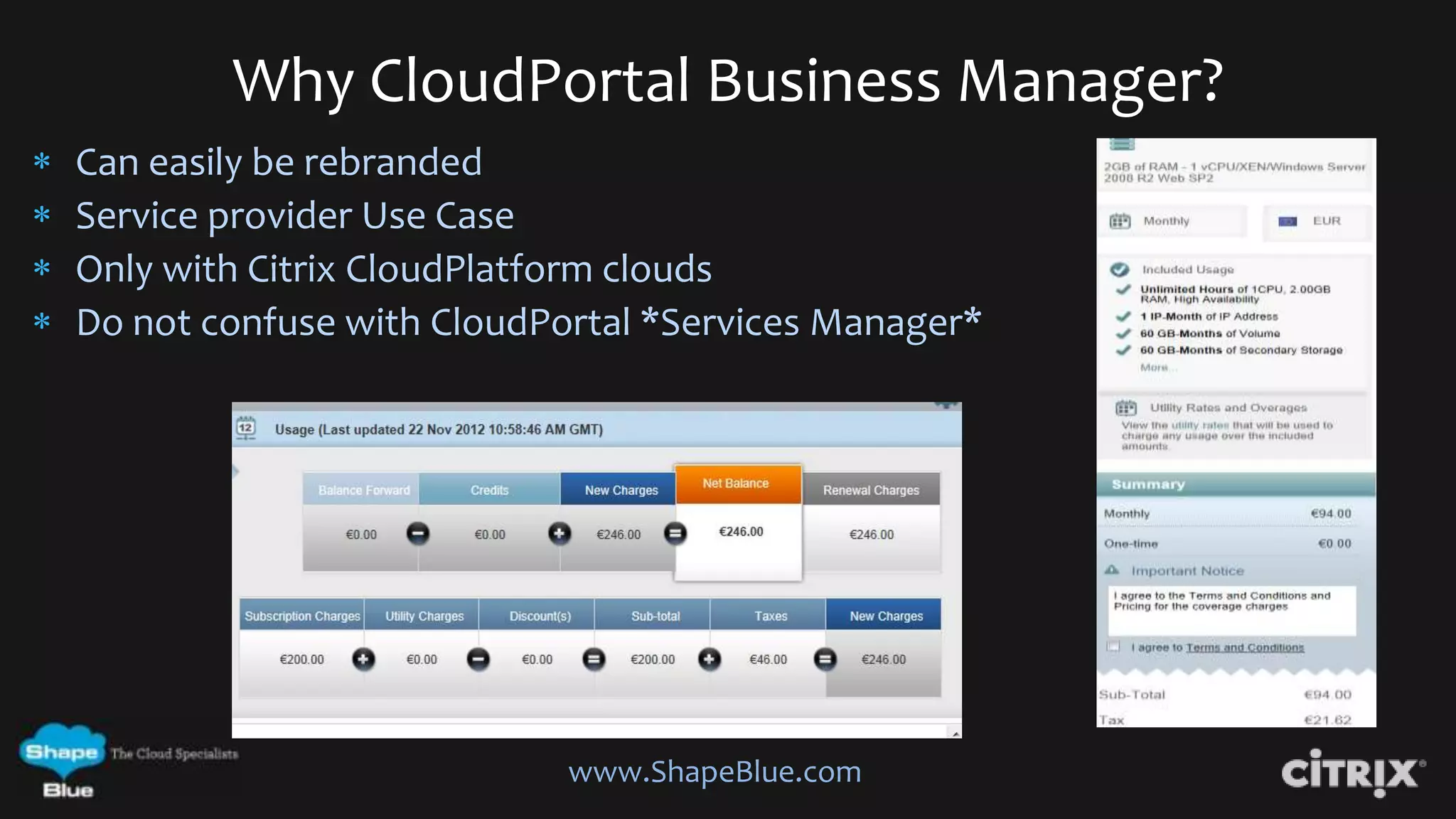Viewport: 1456px width, 819px height.
Task: Select the Renewal Charges tab
Action: pyautogui.click(x=871, y=489)
